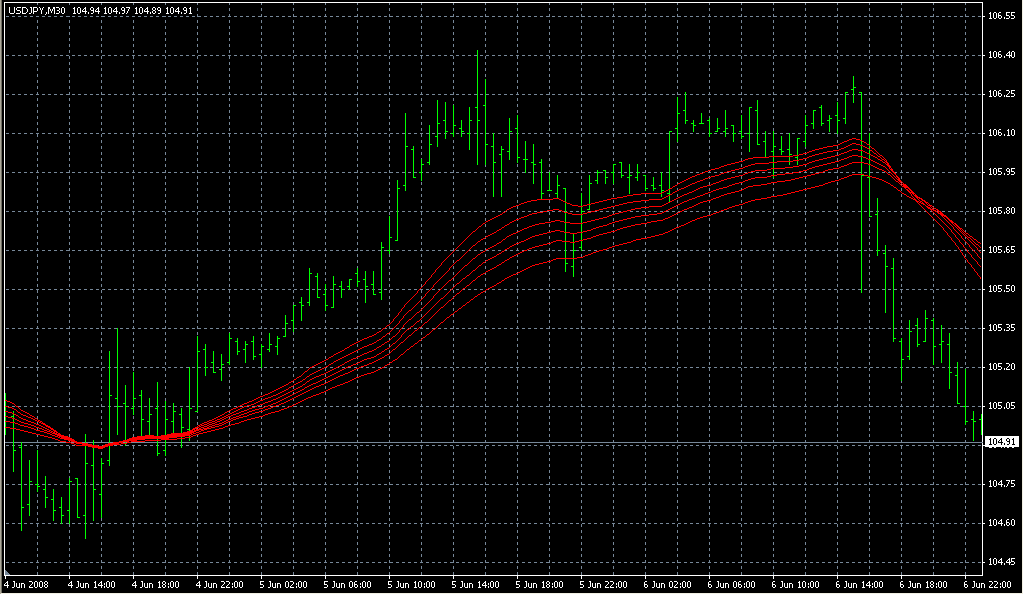Select the 4 Jun 22:00 time label
The width and height of the screenshot is (1024, 594).
pyautogui.click(x=220, y=584)
